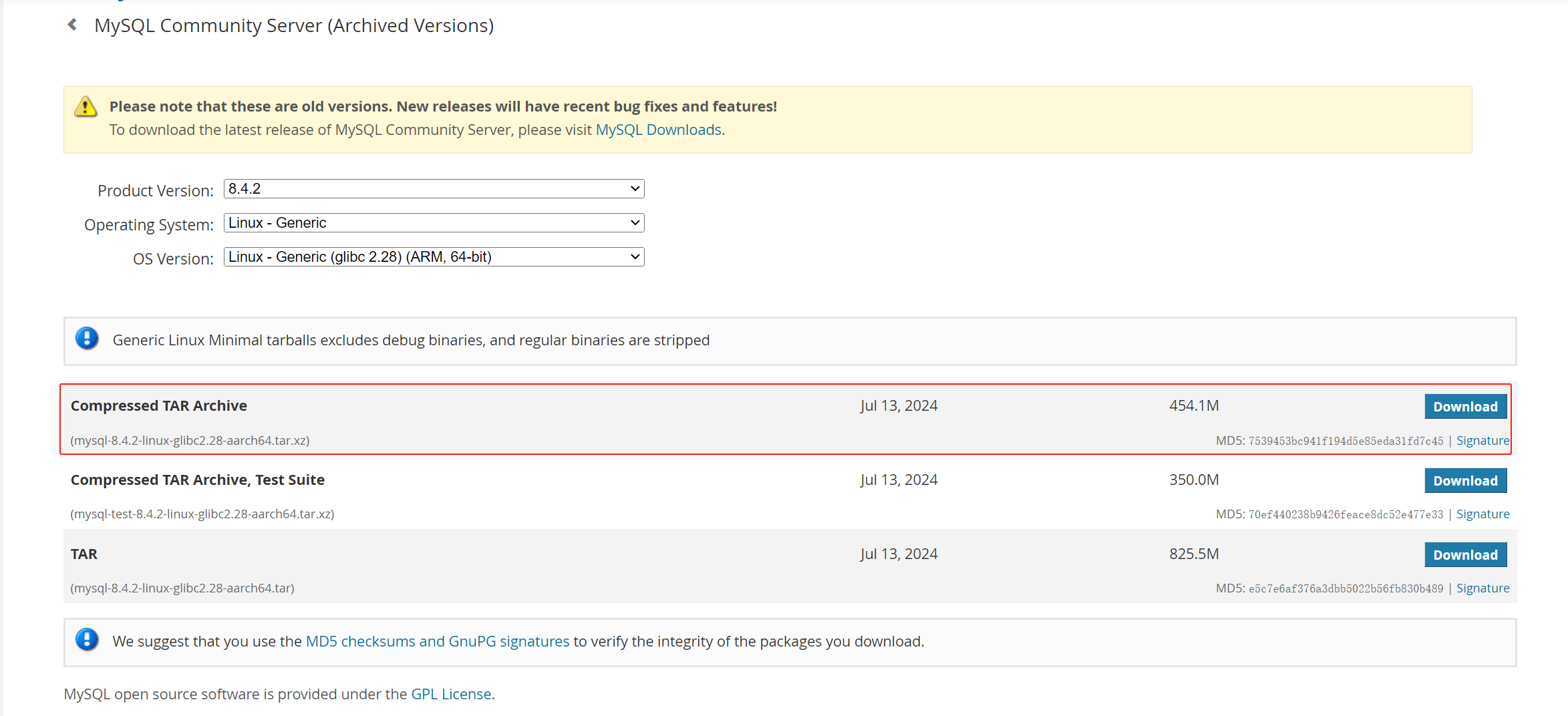Screen dimensions: 1568x716
Task: Download the TAR package, 825.5M
Action: pos(1465,554)
